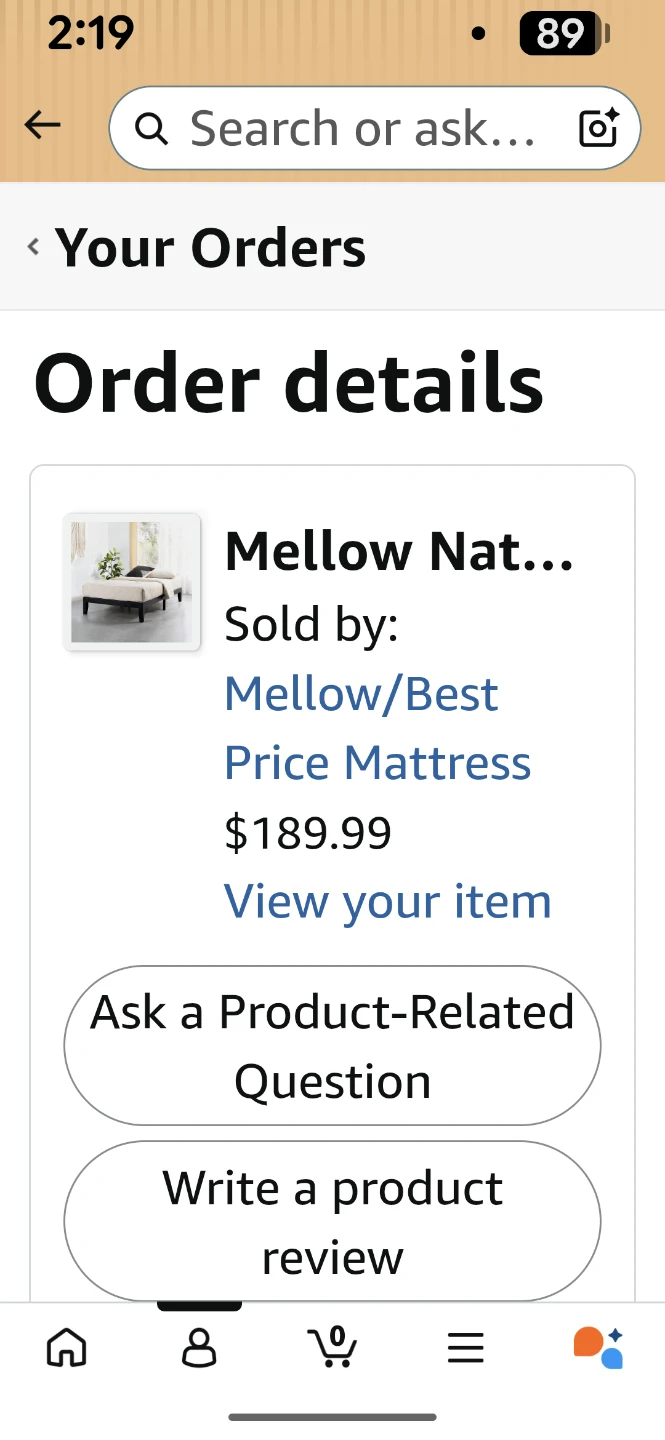Choose Write a product review
Image resolution: width=665 pixels, height=1440 pixels.
point(332,1222)
